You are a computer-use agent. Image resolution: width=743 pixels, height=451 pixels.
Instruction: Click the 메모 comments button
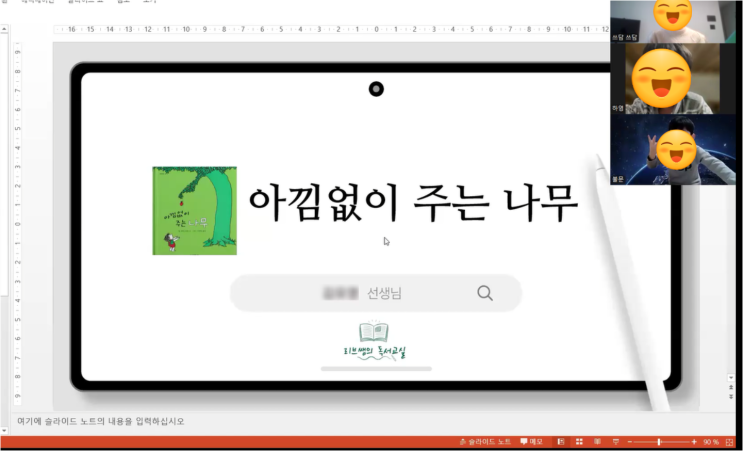[x=531, y=442]
